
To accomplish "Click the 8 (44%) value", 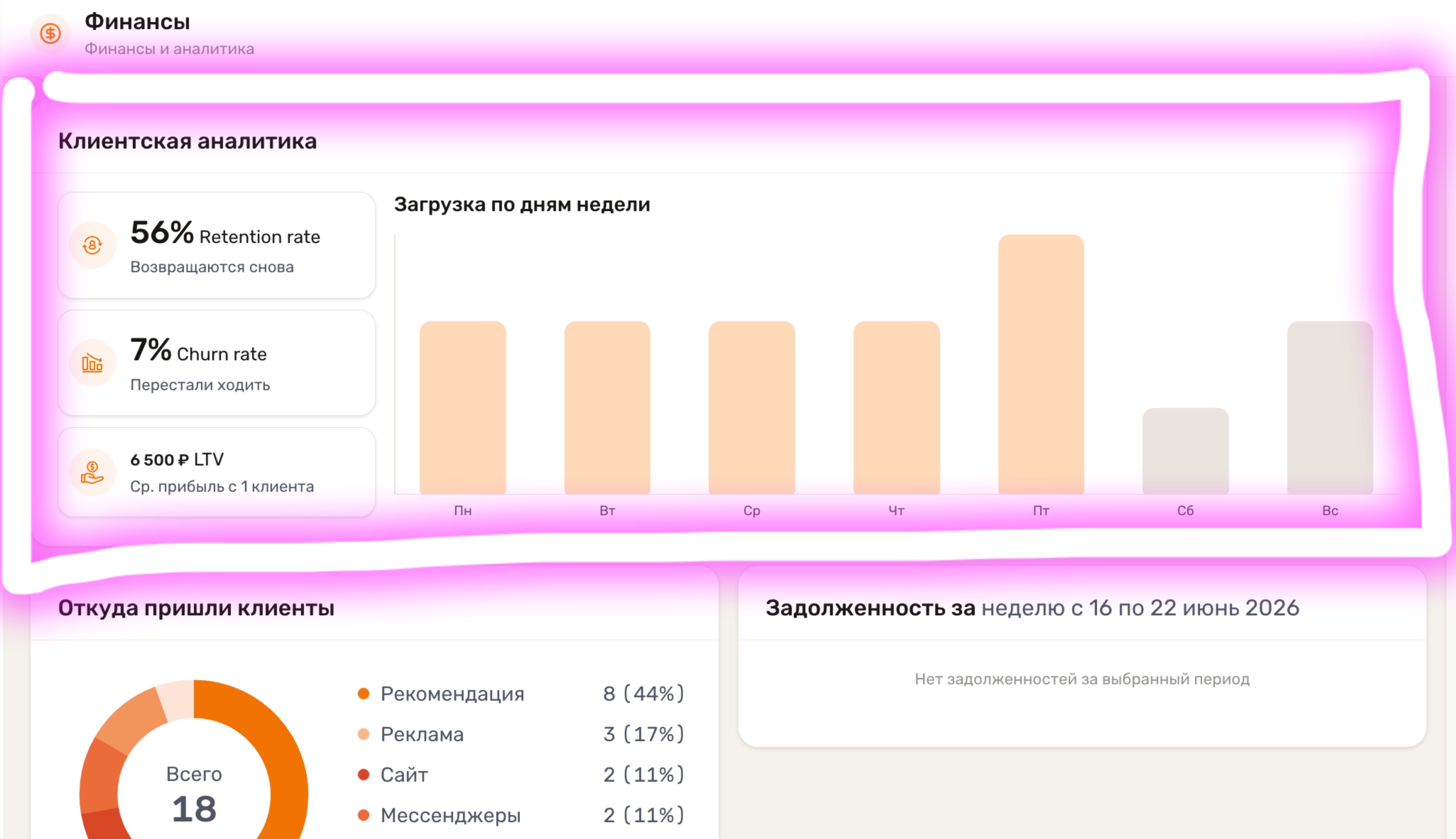I will pos(644,693).
